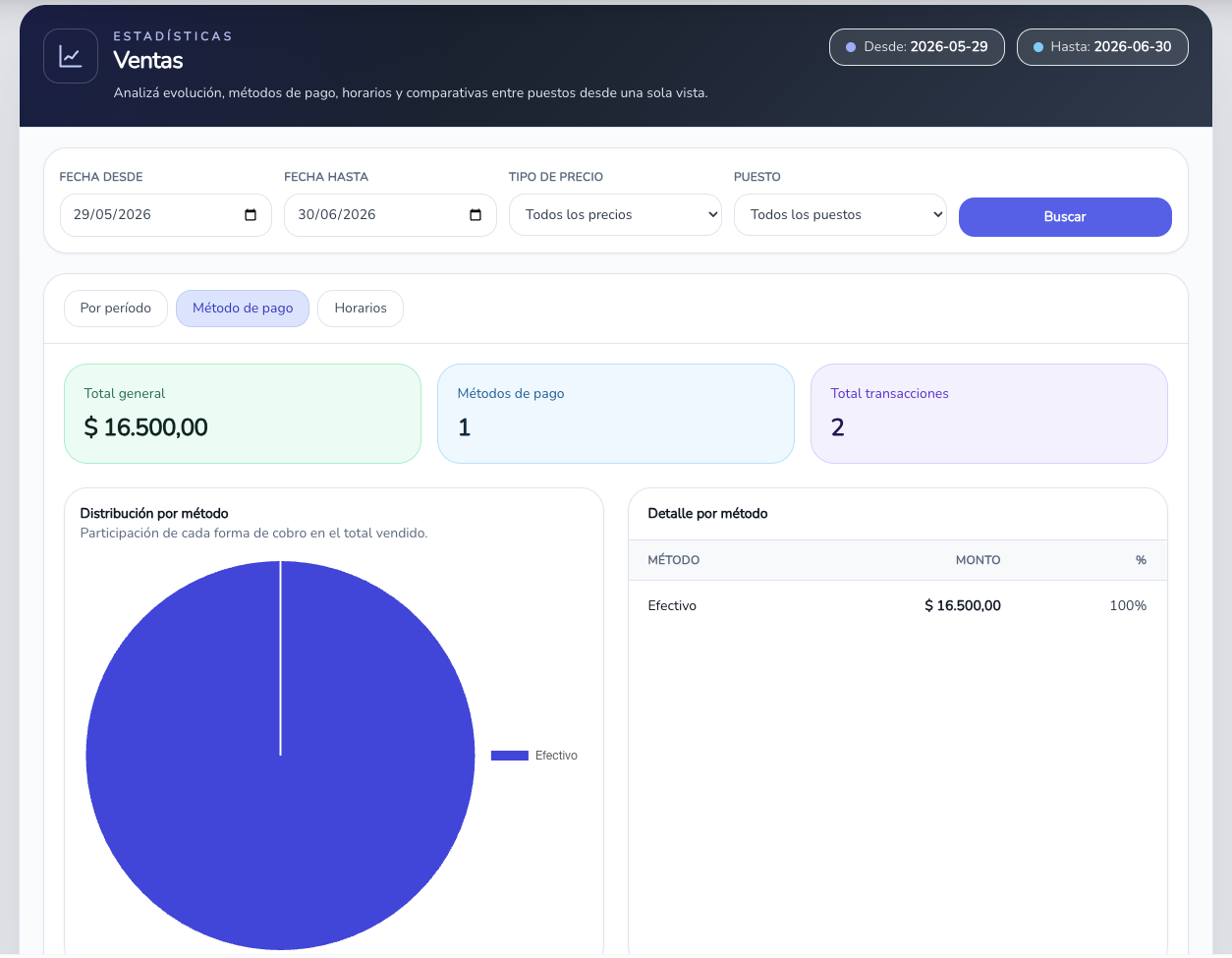Select the Método de pago tab
This screenshot has height=958, width=1232.
[x=243, y=309]
